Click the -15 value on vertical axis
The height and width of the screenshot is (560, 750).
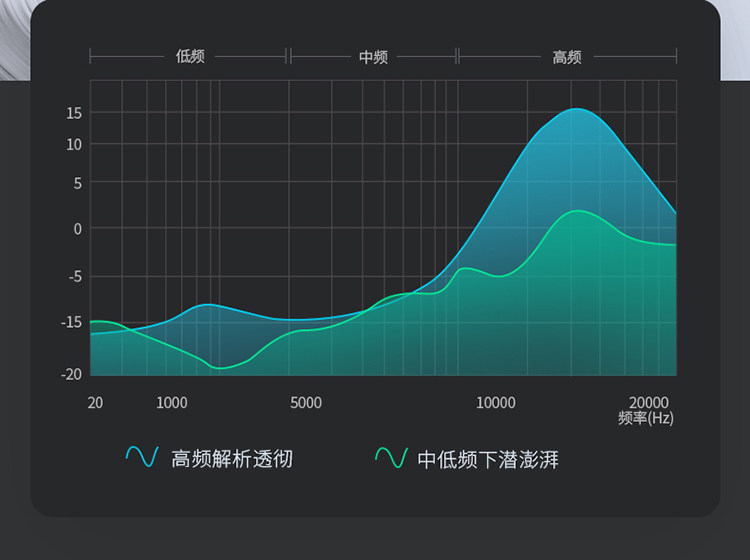72,322
